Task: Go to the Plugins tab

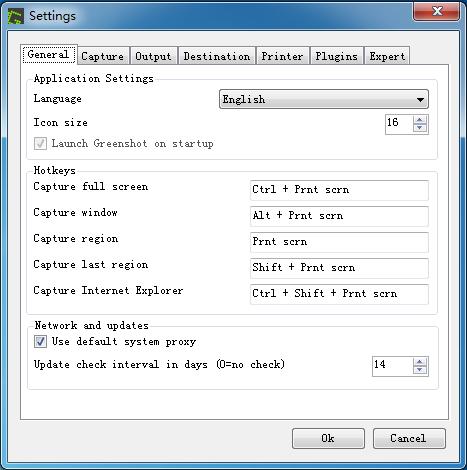Action: pyautogui.click(x=337, y=56)
